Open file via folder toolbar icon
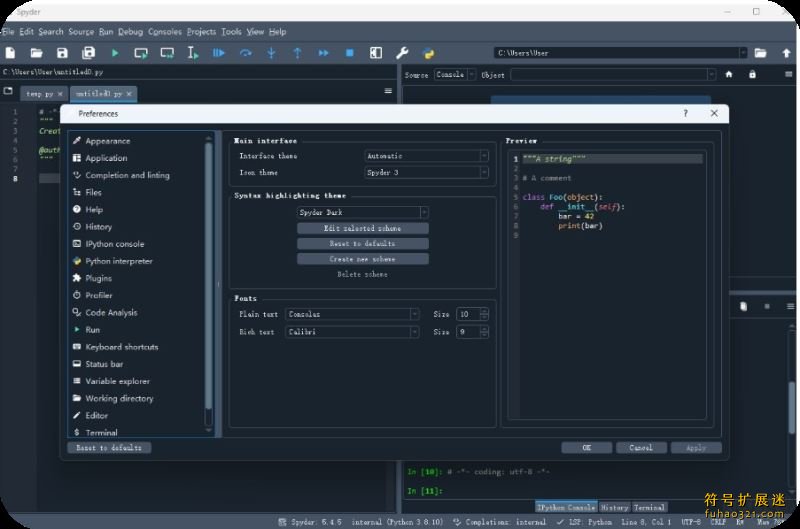Image resolution: width=800 pixels, height=529 pixels. click(36, 53)
